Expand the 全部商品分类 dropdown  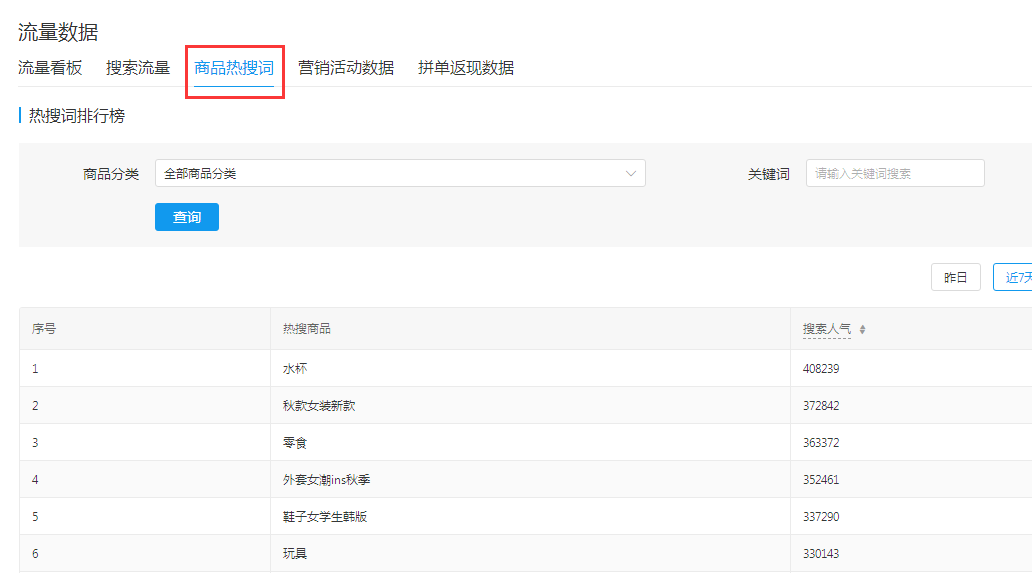[400, 174]
